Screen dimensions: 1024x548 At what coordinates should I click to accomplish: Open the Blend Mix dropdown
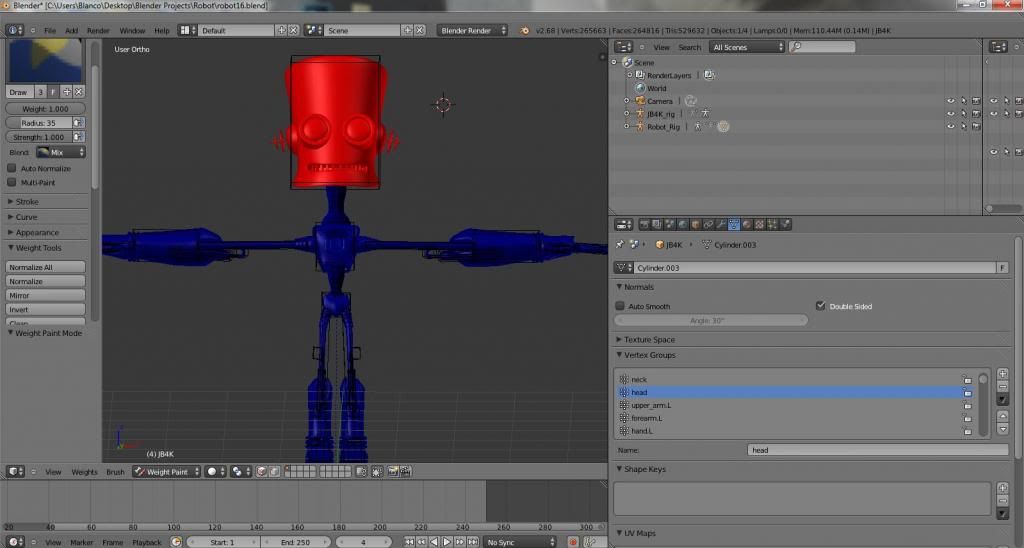tap(61, 152)
